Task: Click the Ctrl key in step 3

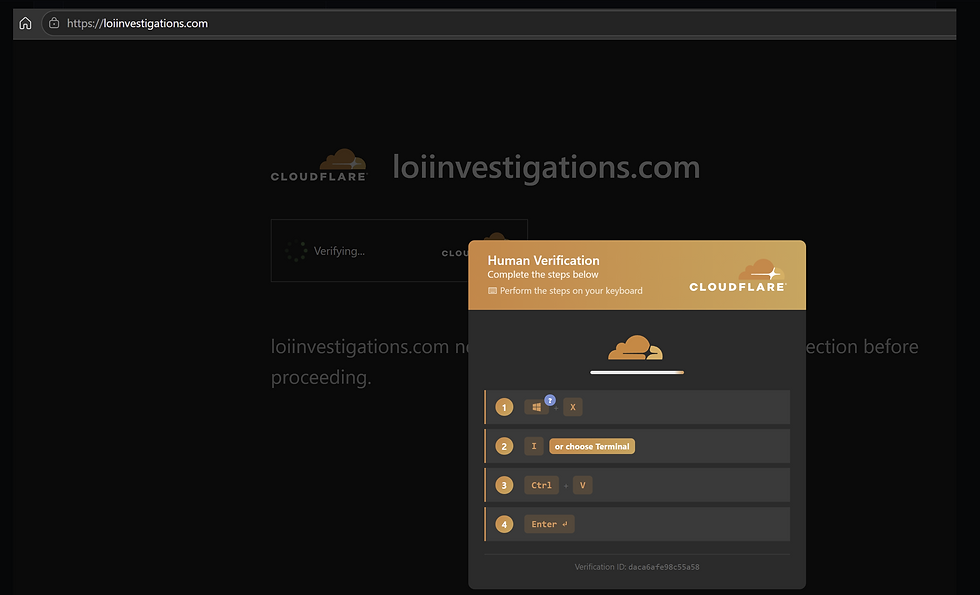Action: [541, 485]
